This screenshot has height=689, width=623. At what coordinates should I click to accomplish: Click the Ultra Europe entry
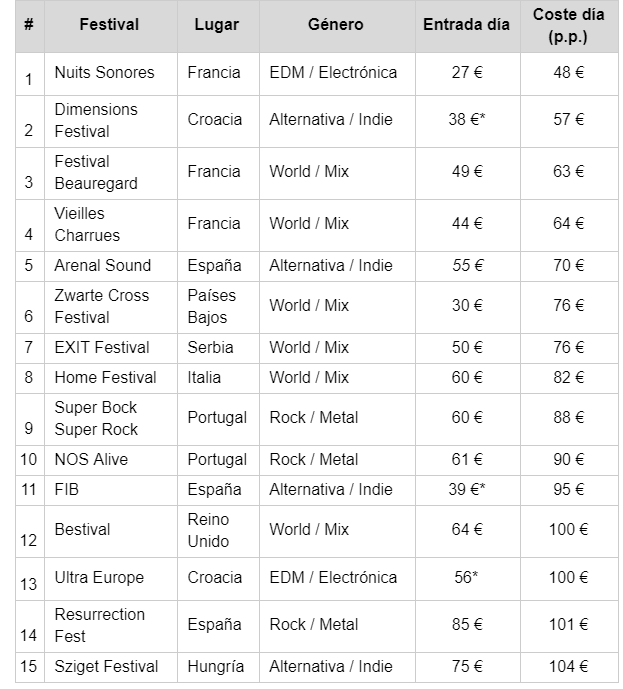(99, 577)
